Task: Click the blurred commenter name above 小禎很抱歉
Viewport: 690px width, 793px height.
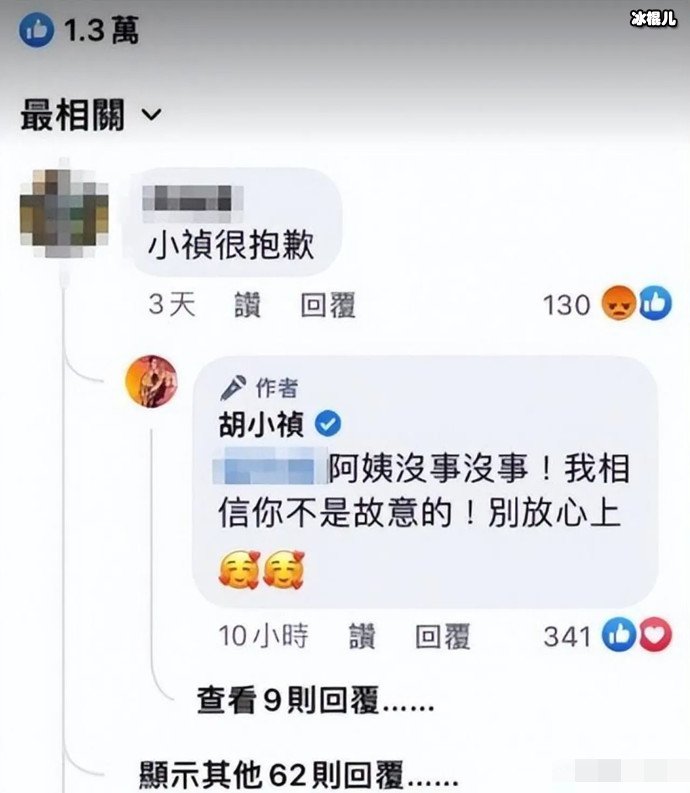Action: pyautogui.click(x=192, y=204)
